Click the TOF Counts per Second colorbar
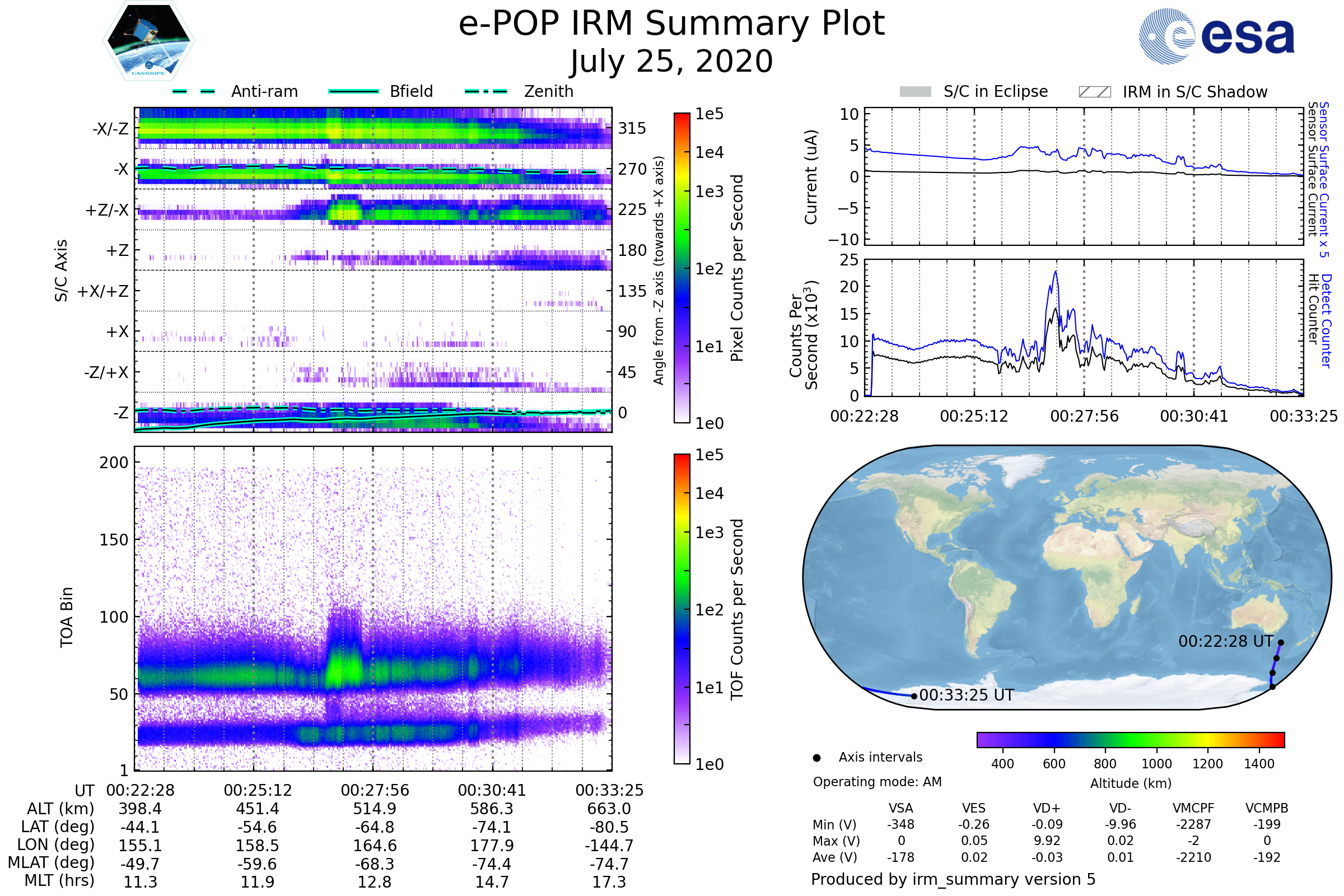 click(x=682, y=609)
